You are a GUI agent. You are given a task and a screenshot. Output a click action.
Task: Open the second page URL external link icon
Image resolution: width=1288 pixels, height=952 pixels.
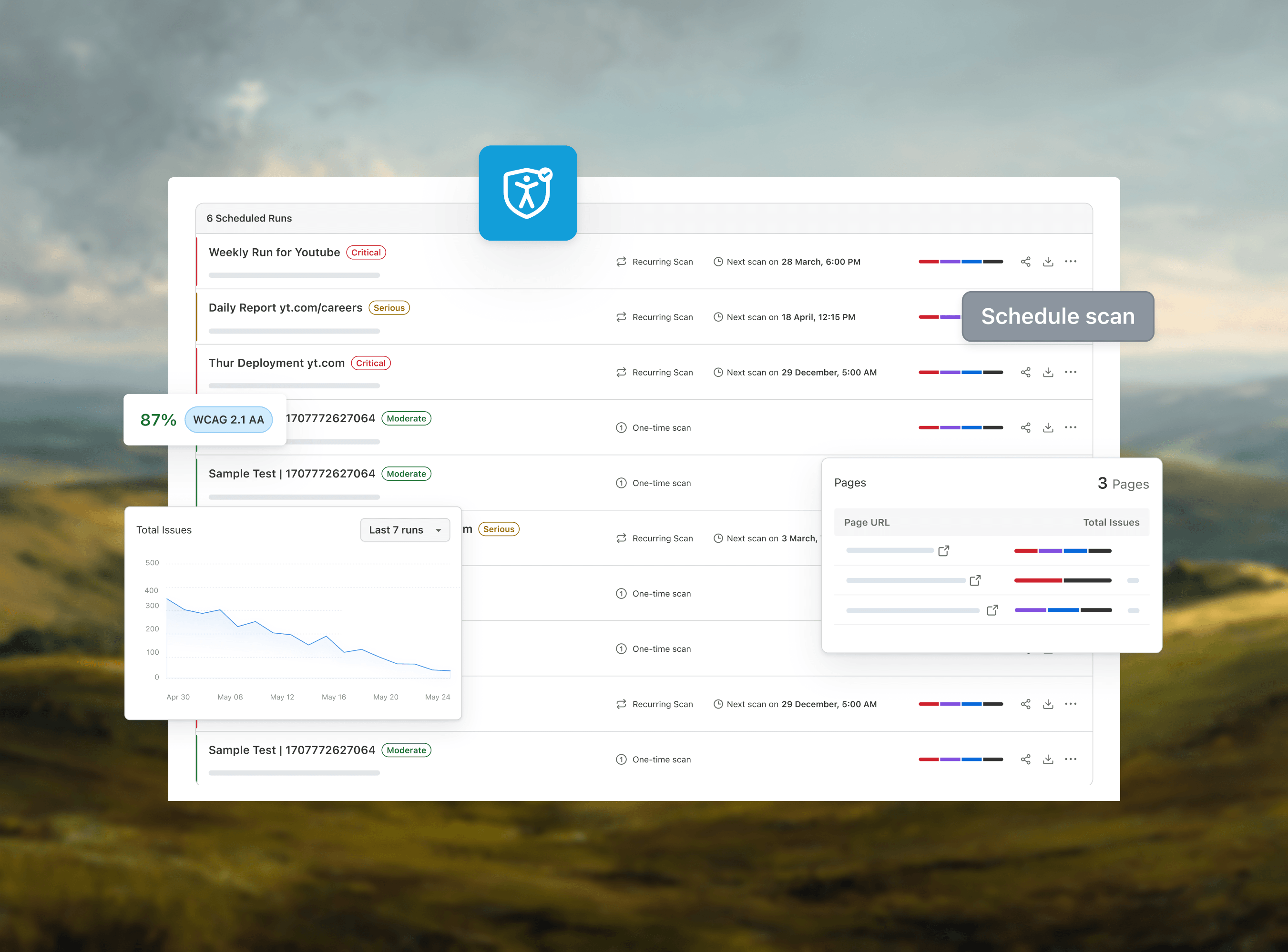[x=975, y=580]
